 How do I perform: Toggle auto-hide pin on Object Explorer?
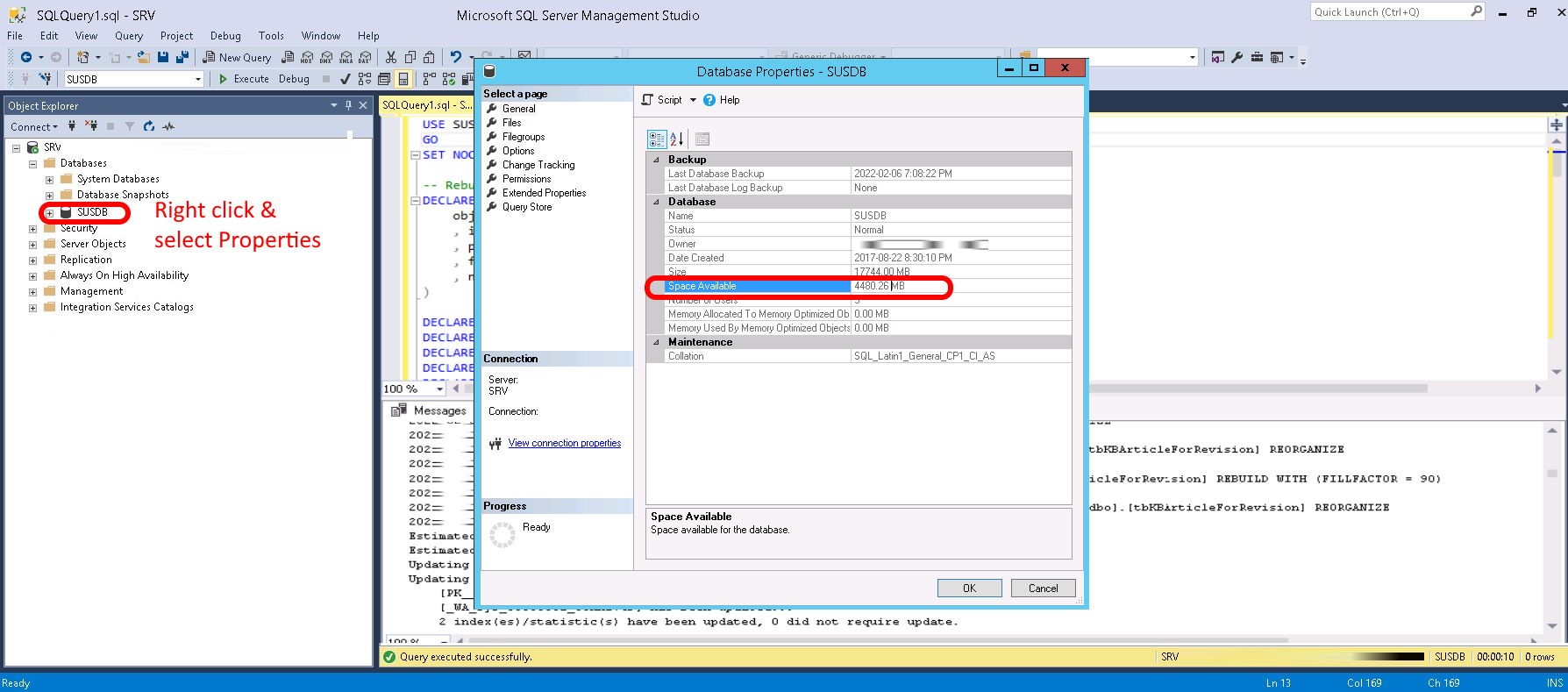348,105
